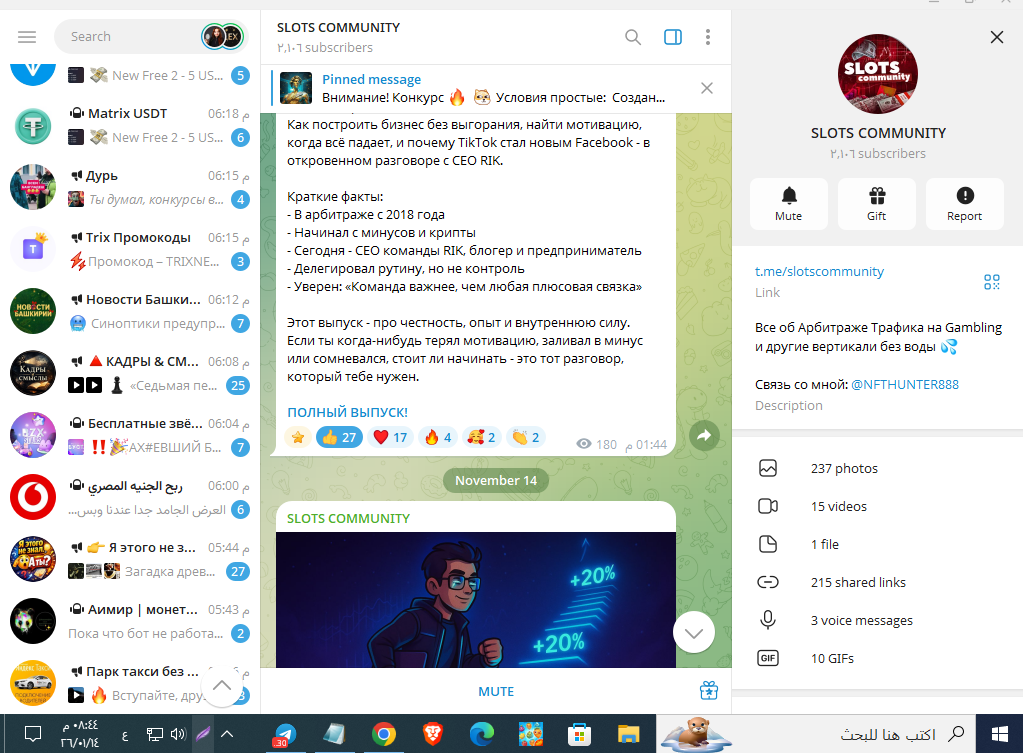This screenshot has height=753, width=1023.
Task: Open File Explorer from the taskbar
Action: click(628, 734)
